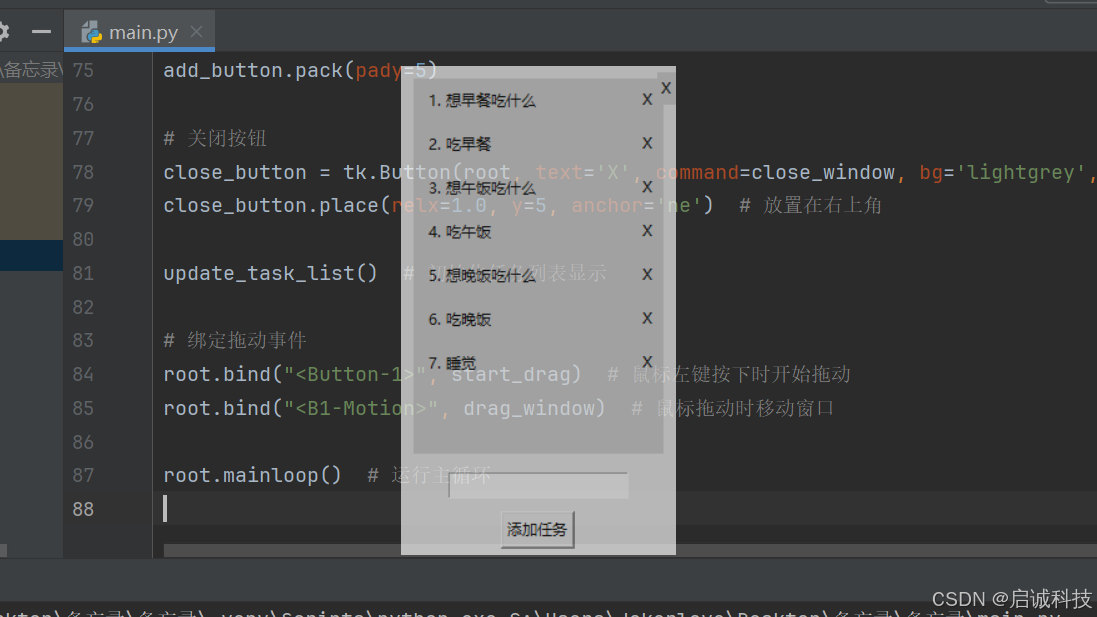Viewport: 1097px width, 617px height.
Task: Click line number 78 in the gutter
Action: click(x=83, y=172)
